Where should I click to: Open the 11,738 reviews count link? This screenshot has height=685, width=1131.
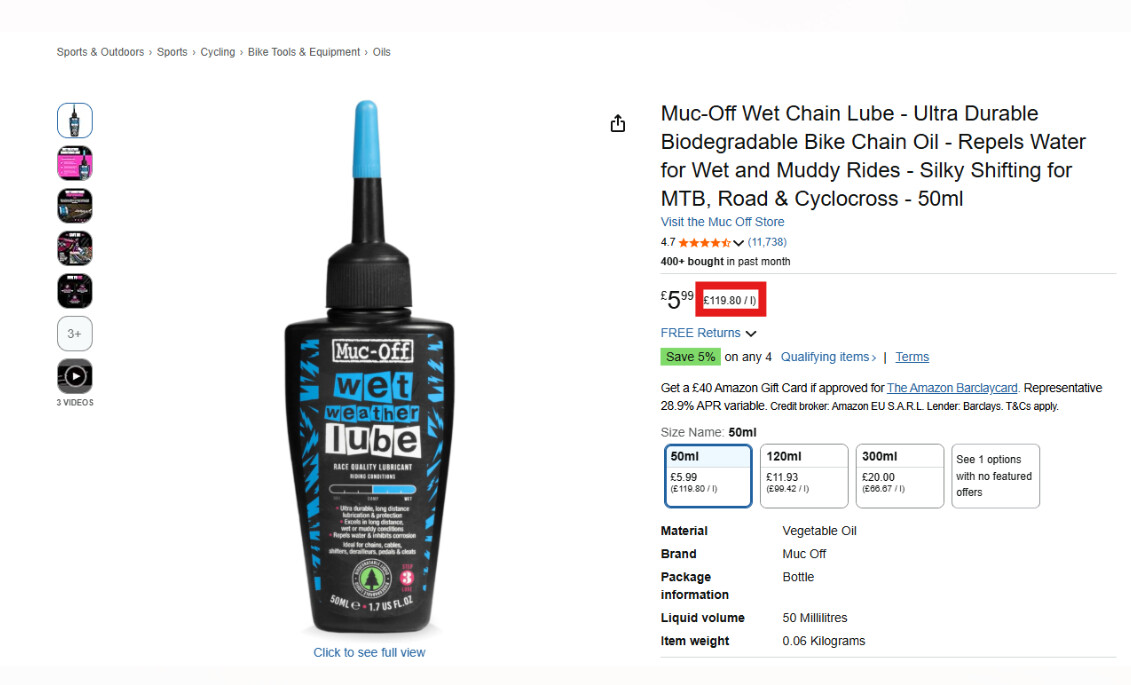767,243
